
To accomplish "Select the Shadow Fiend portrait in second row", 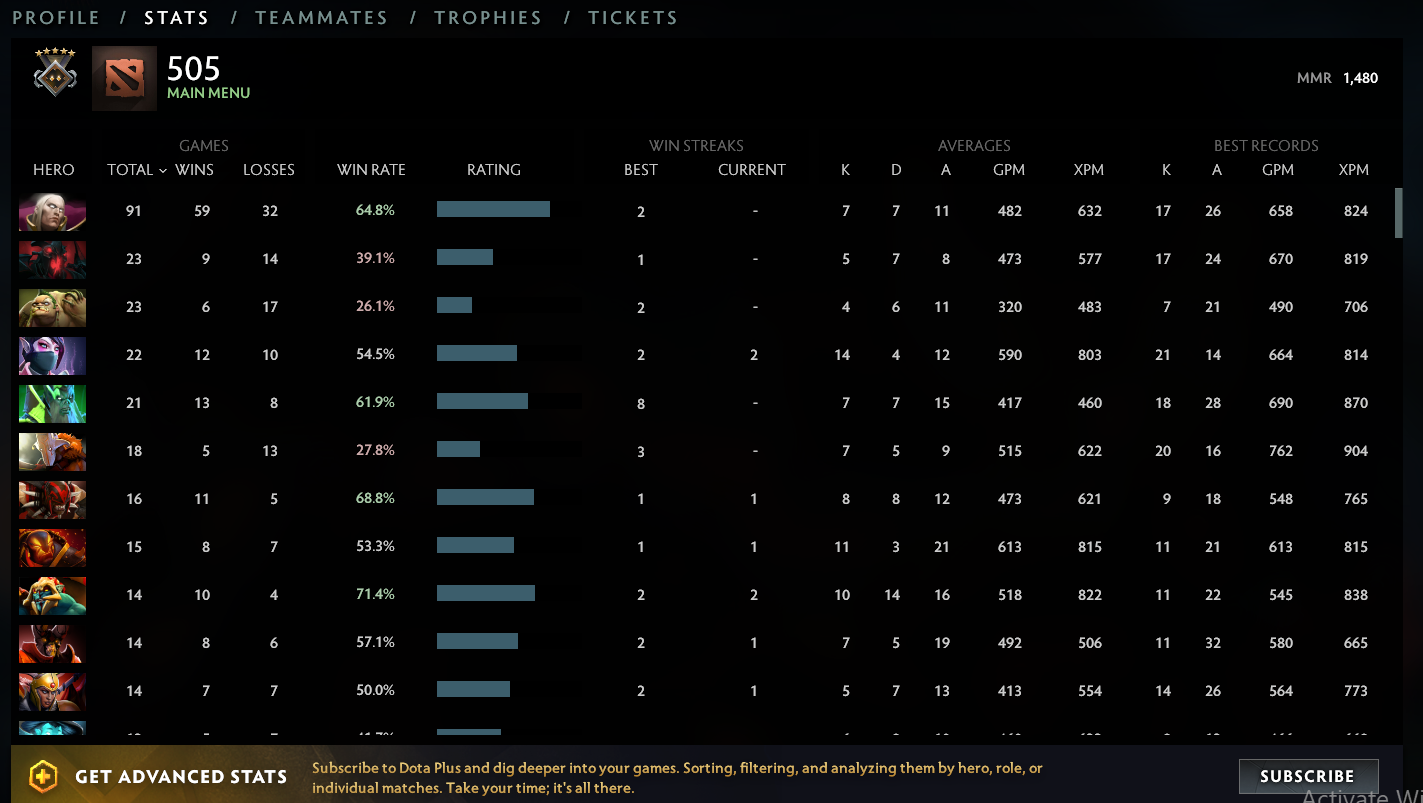I will tap(52, 259).
